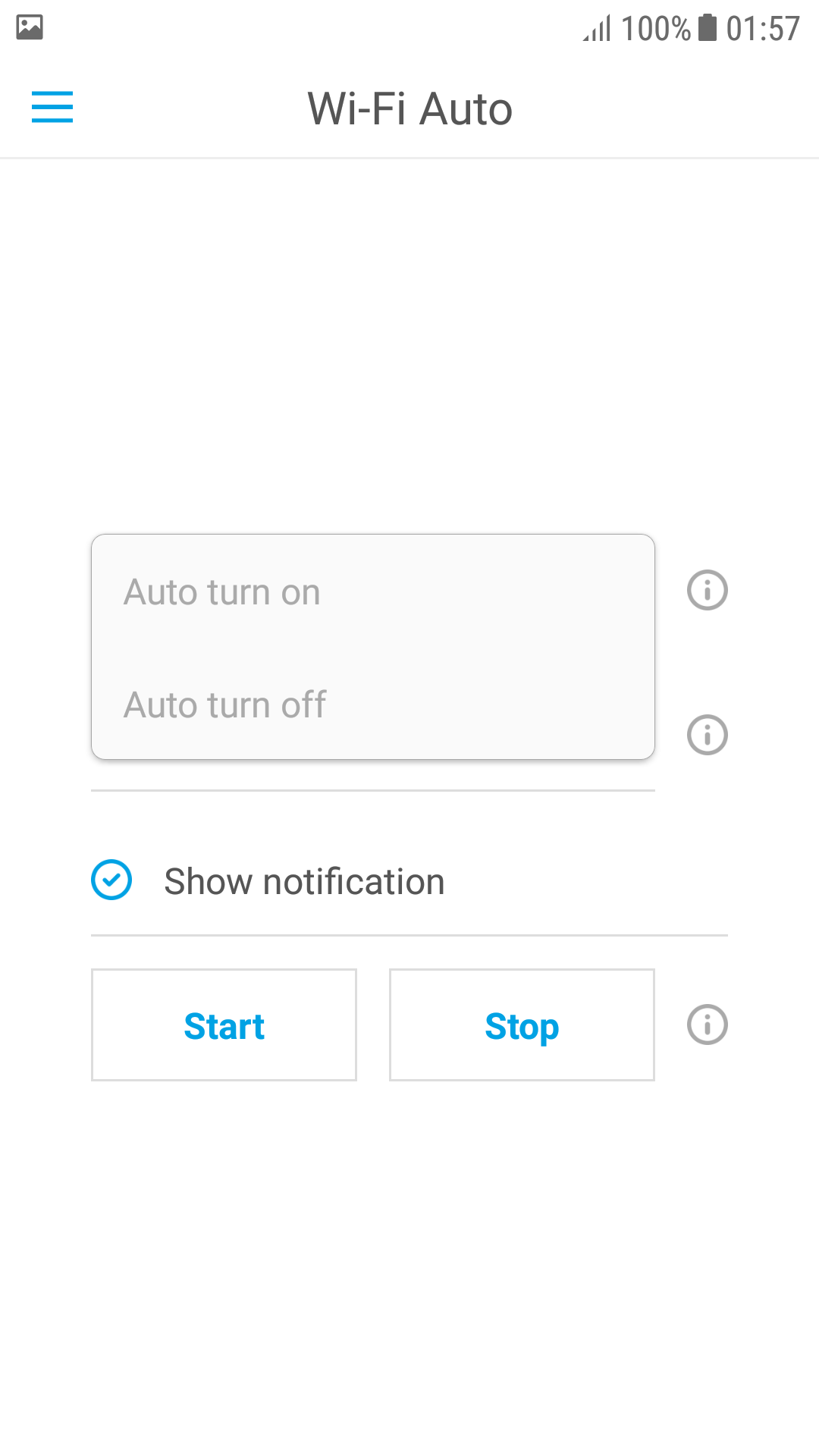Tap info icon beside Auto turn on
The height and width of the screenshot is (1456, 819).
707,590
